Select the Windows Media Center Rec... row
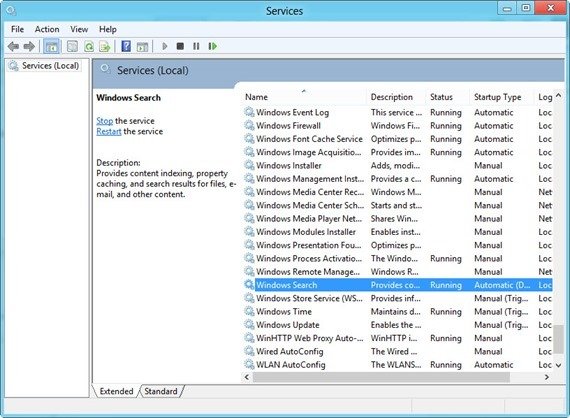The image size is (570, 418). tap(398, 192)
